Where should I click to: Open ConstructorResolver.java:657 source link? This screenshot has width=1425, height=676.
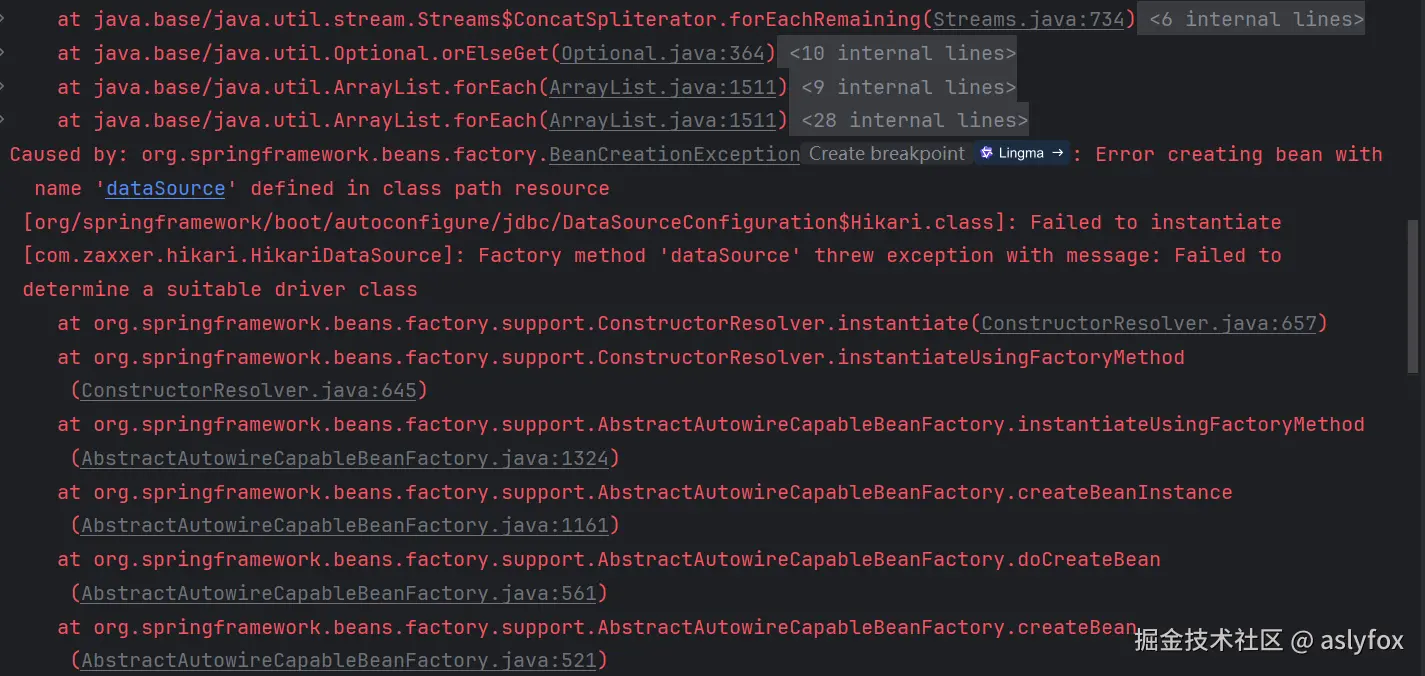[x=1150, y=323]
